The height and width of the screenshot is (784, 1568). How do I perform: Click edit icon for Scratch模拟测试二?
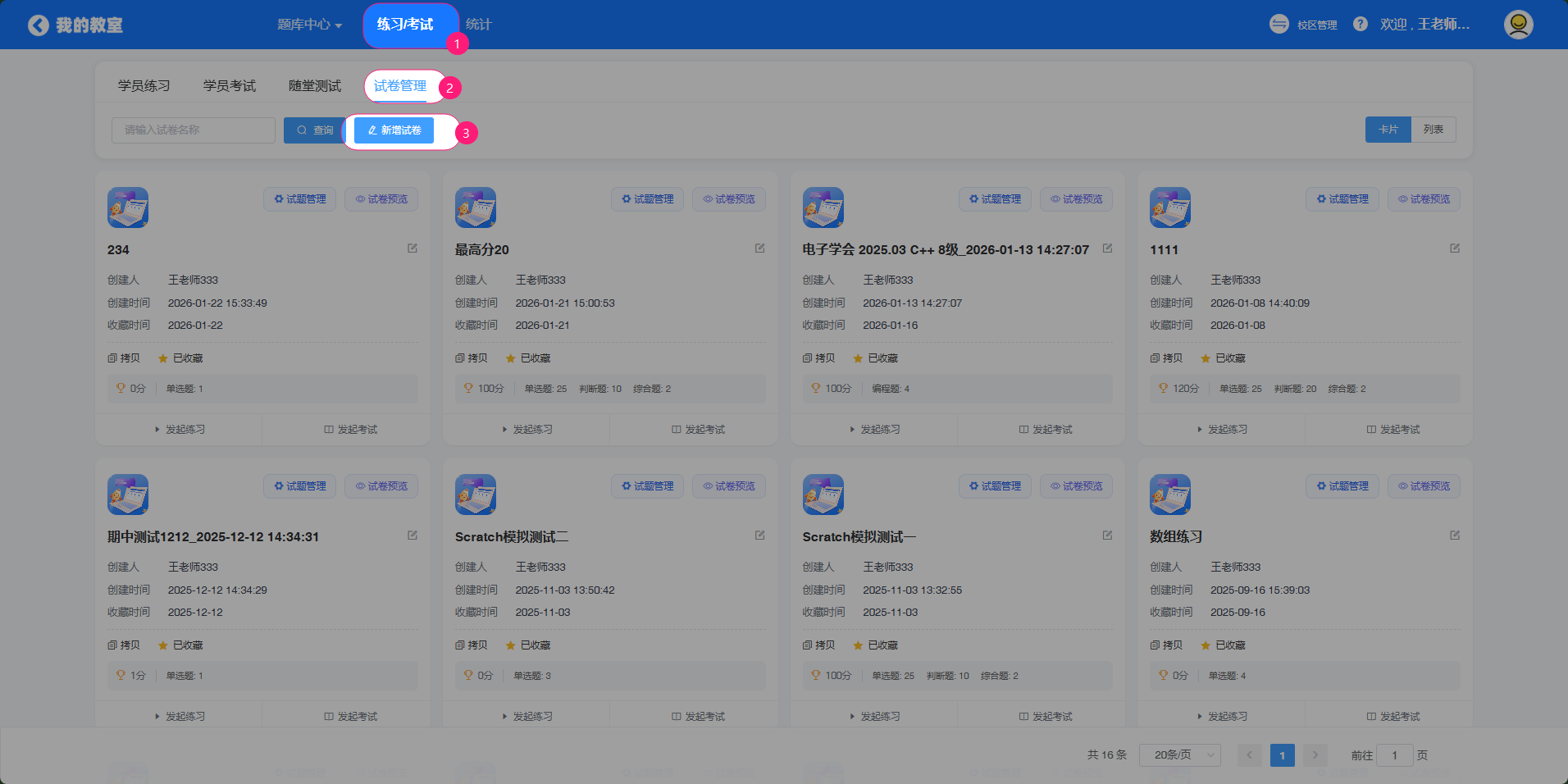point(760,536)
